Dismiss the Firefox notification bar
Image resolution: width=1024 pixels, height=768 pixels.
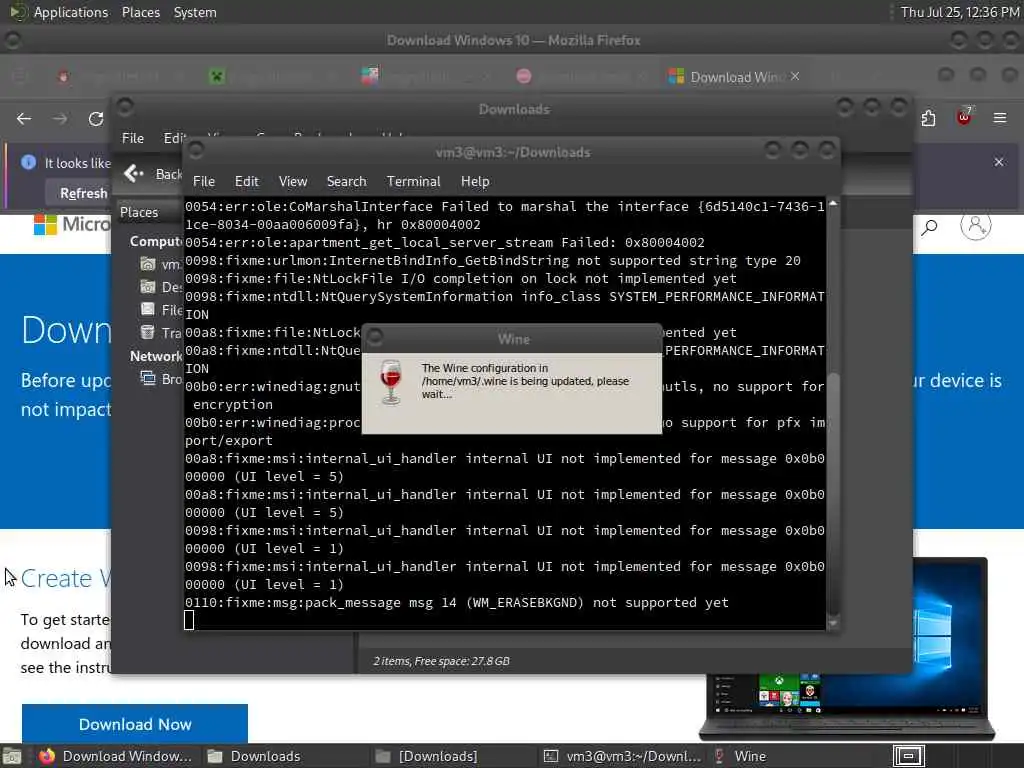click(999, 161)
